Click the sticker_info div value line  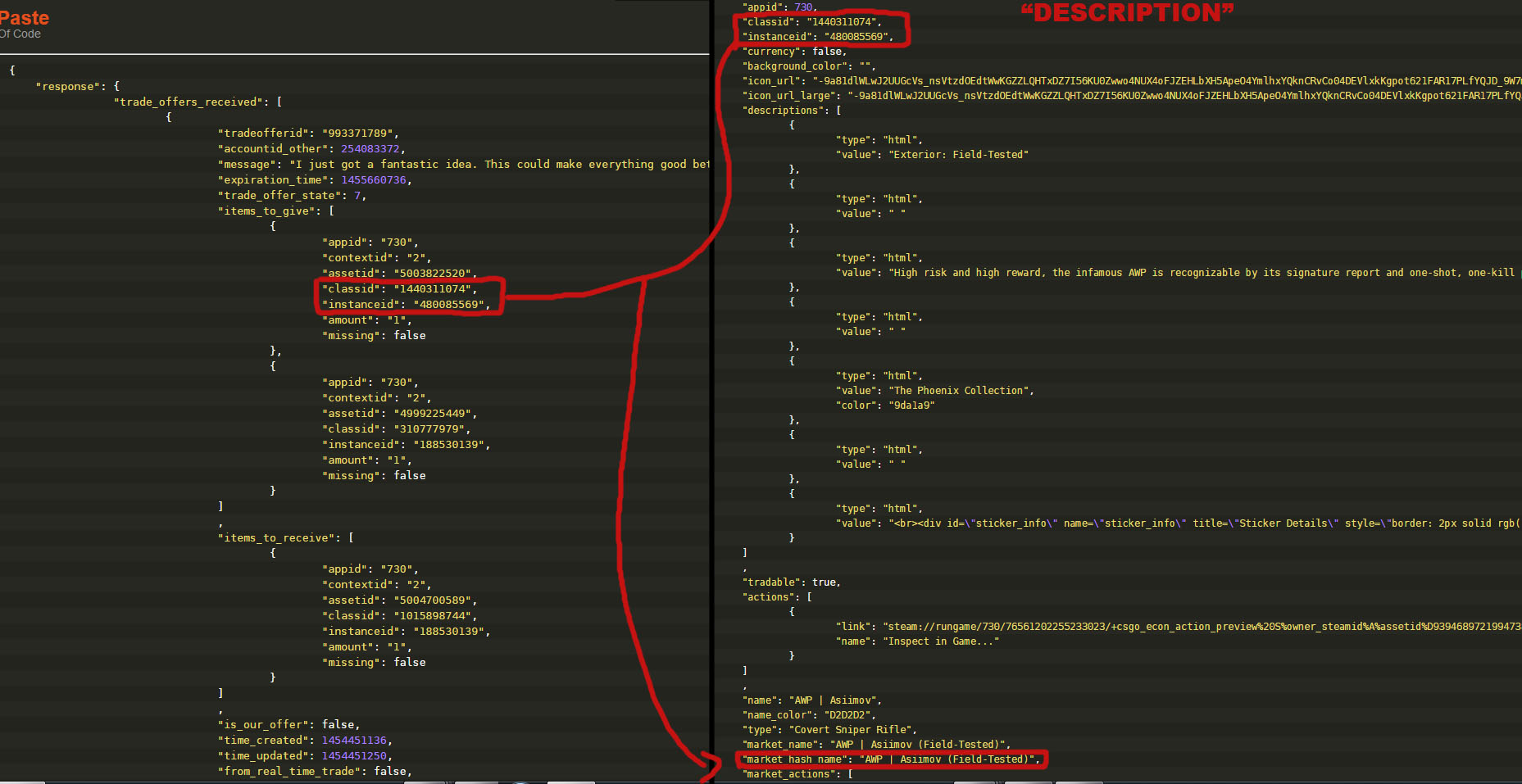[1179, 523]
